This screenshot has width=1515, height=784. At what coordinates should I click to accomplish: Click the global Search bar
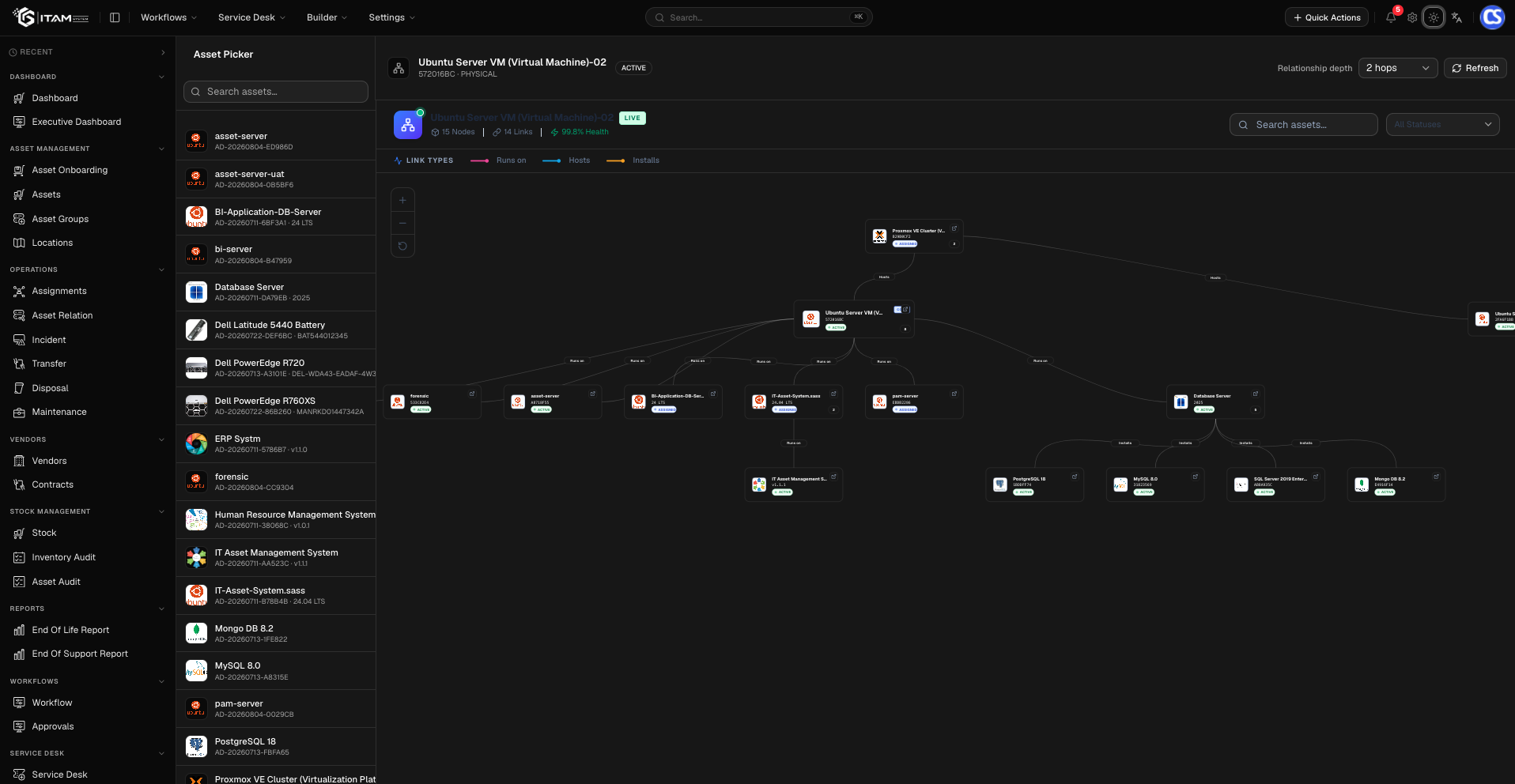(x=759, y=17)
